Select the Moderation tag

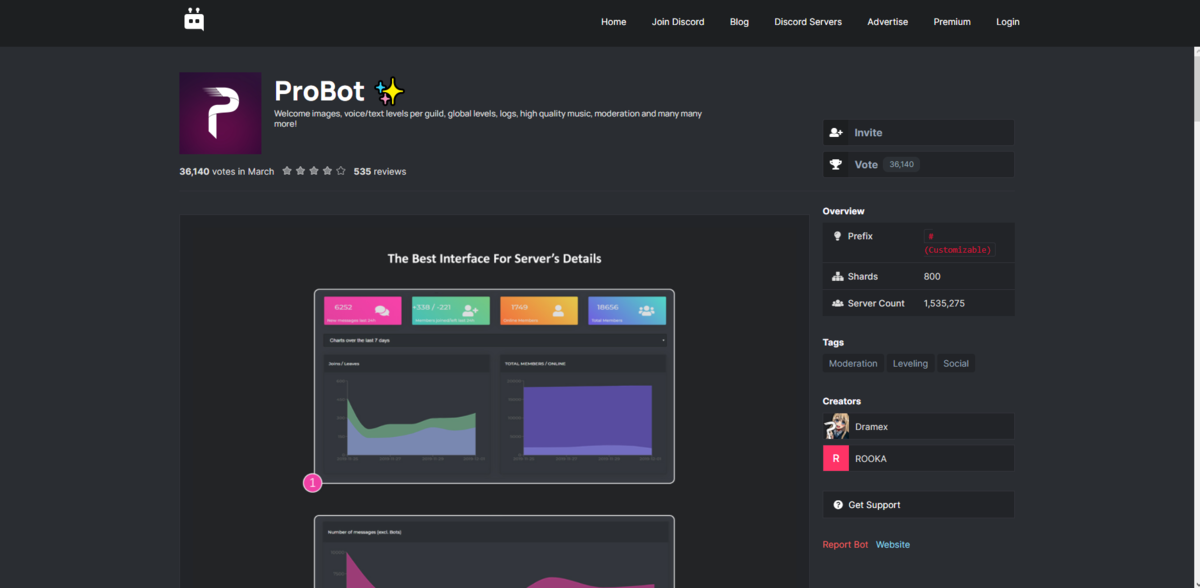[x=853, y=363]
